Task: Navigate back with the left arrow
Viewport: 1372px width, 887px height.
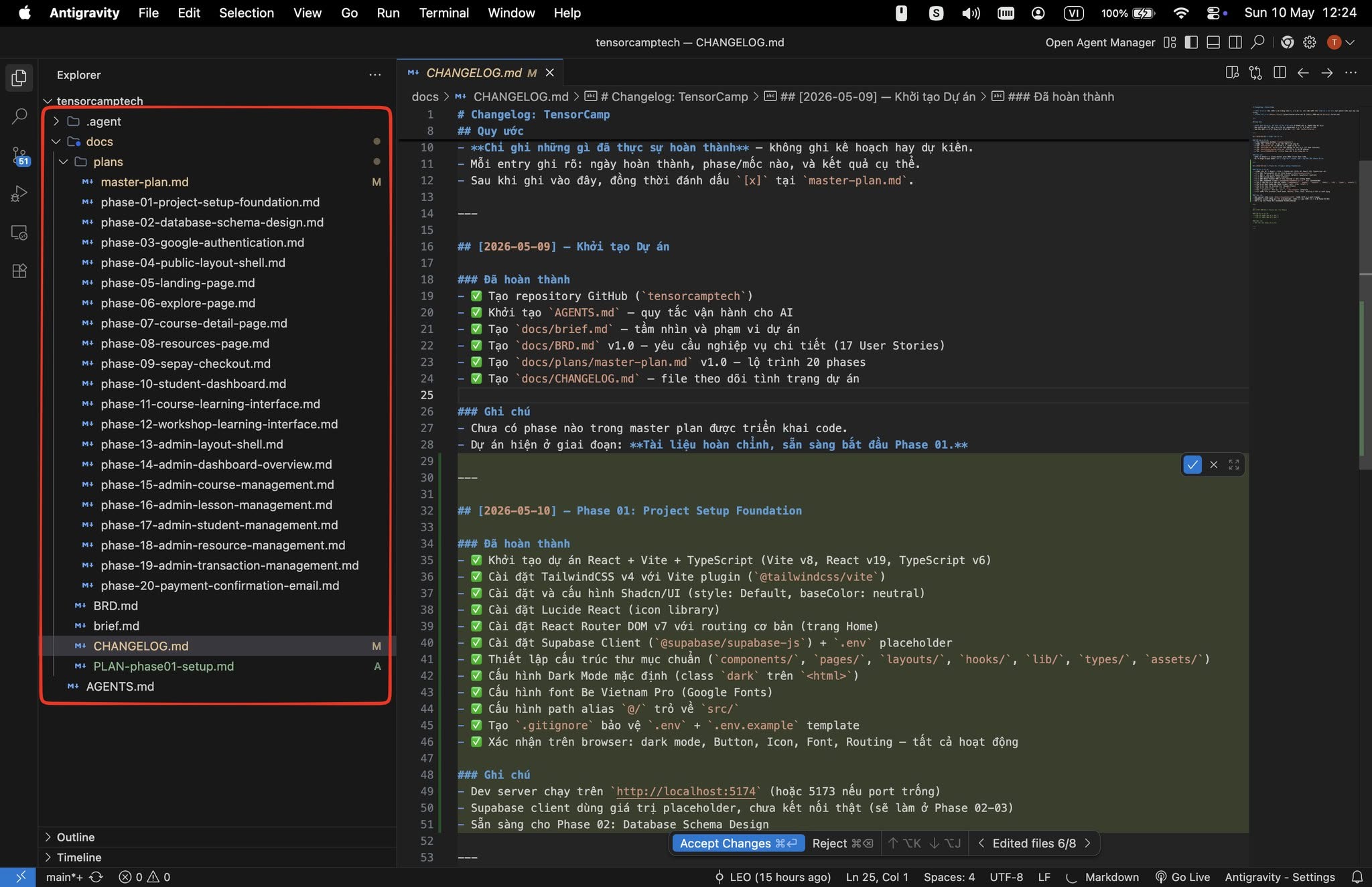Action: tap(1303, 72)
